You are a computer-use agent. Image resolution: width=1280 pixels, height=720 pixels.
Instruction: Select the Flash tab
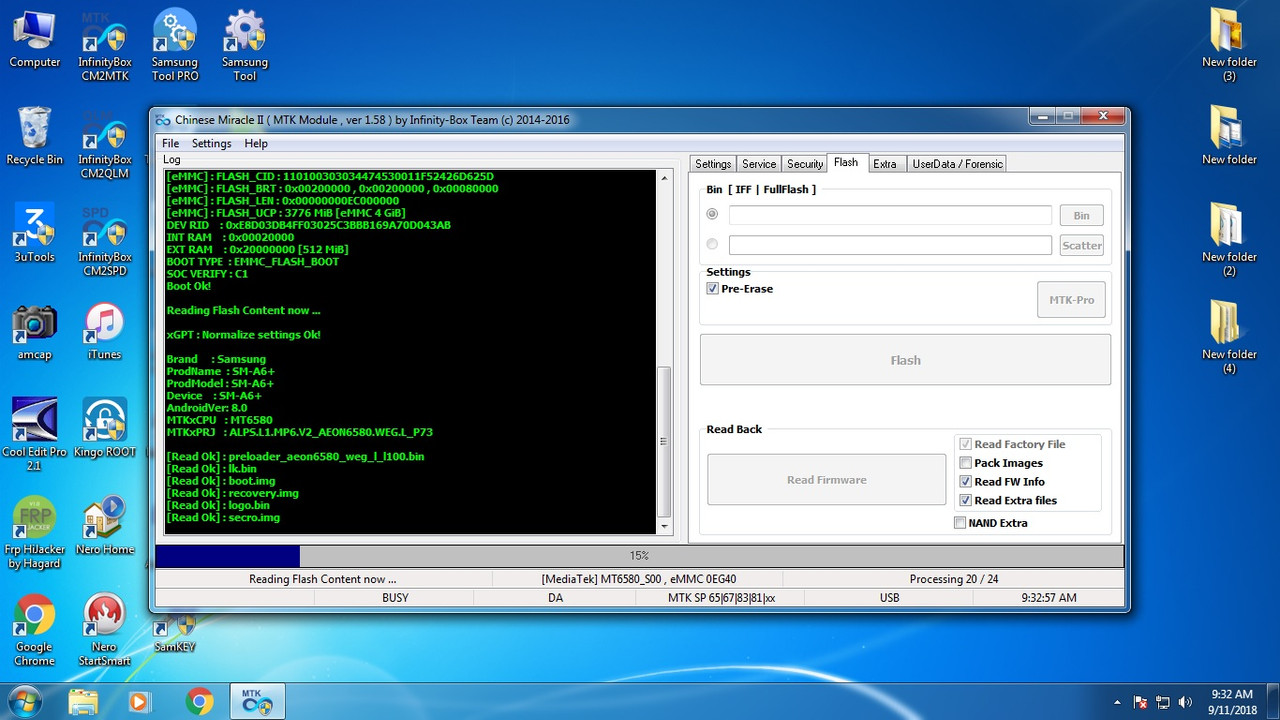[x=846, y=163]
